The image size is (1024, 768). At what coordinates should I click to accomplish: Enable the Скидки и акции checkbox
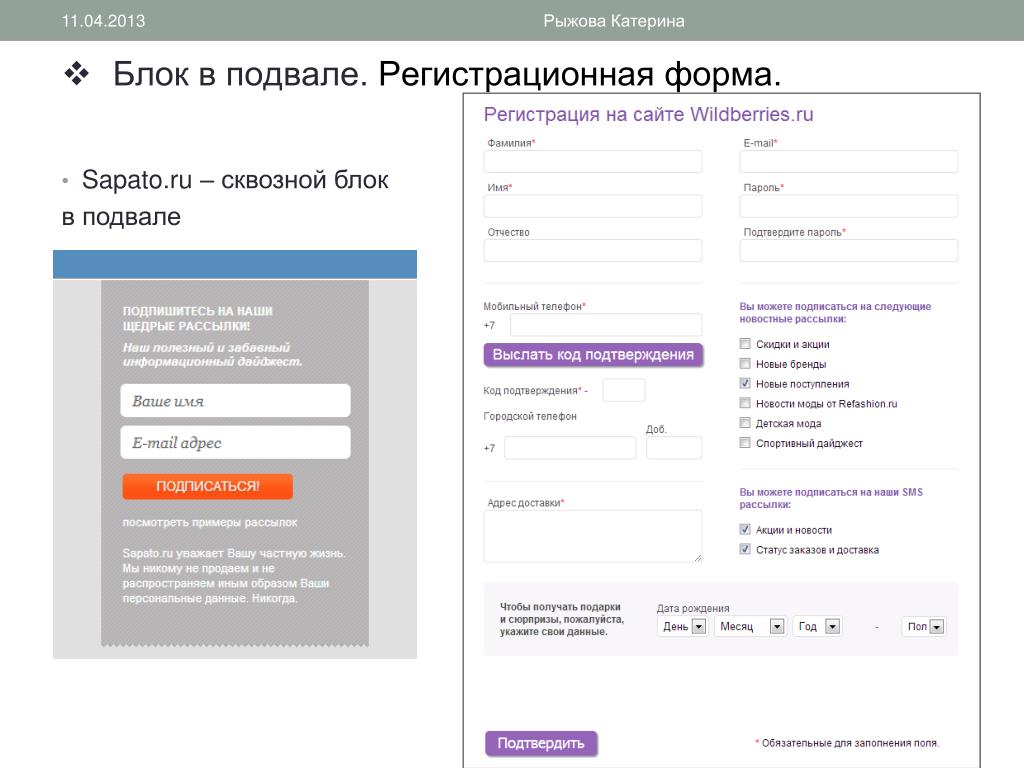coord(745,344)
